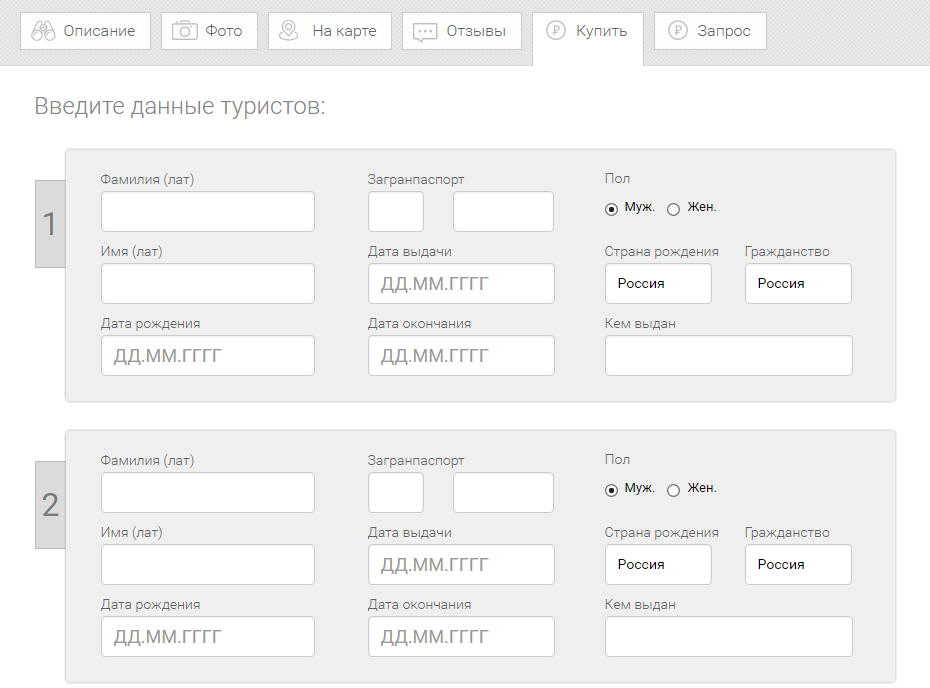
Task: Open Гражданство dropdown for tourist 2
Action: (x=798, y=565)
